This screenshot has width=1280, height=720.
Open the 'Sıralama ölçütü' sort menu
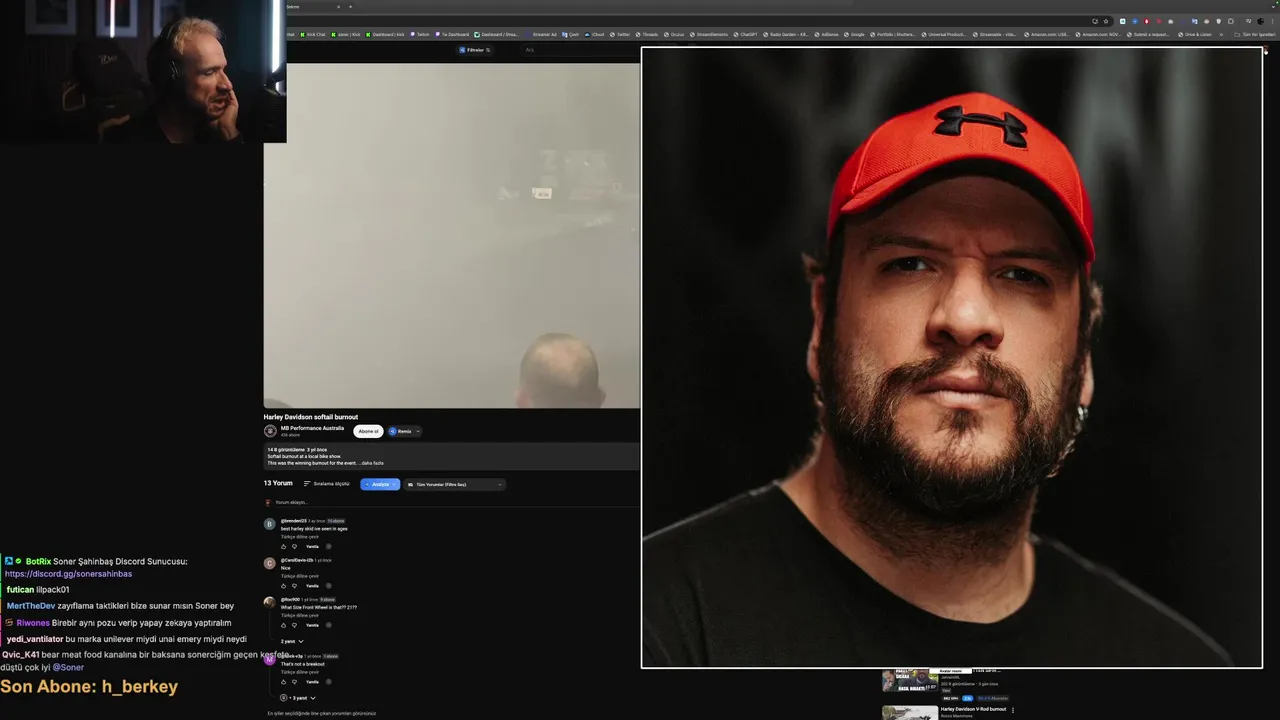pos(327,484)
